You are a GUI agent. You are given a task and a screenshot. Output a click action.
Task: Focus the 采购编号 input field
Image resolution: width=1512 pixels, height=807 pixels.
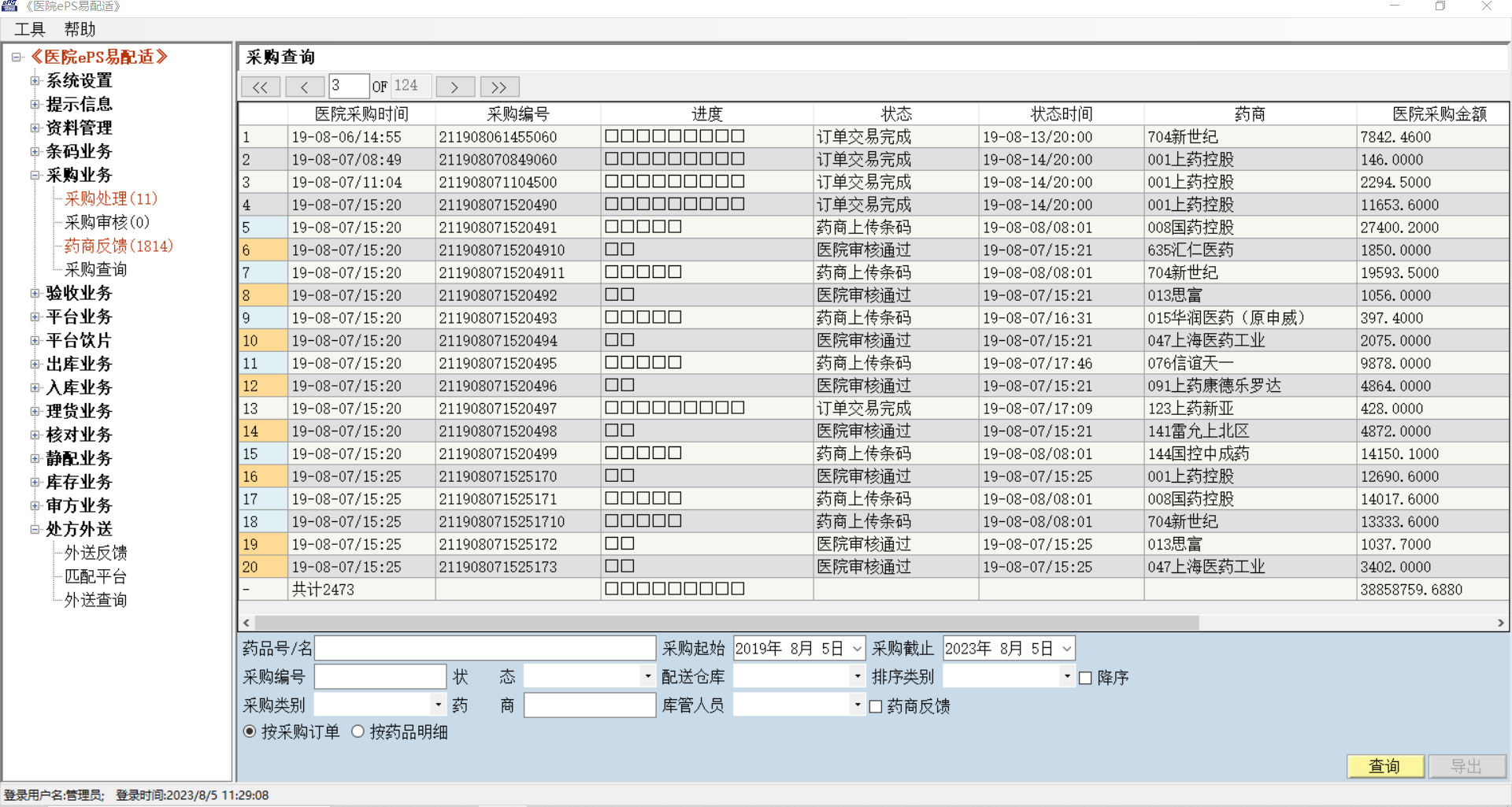click(380, 676)
